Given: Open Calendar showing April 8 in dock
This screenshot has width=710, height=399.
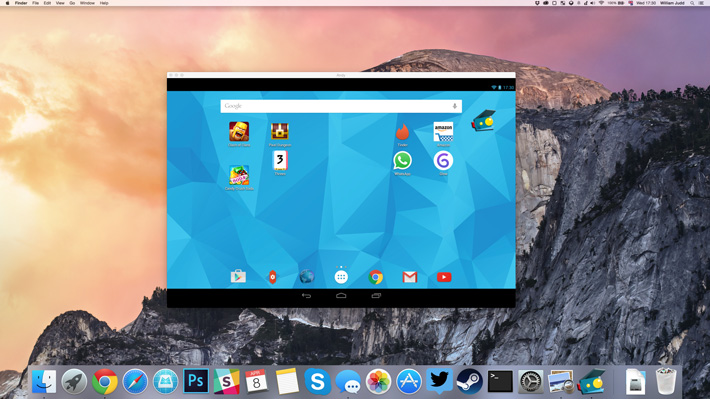Looking at the screenshot, I should pos(256,381).
